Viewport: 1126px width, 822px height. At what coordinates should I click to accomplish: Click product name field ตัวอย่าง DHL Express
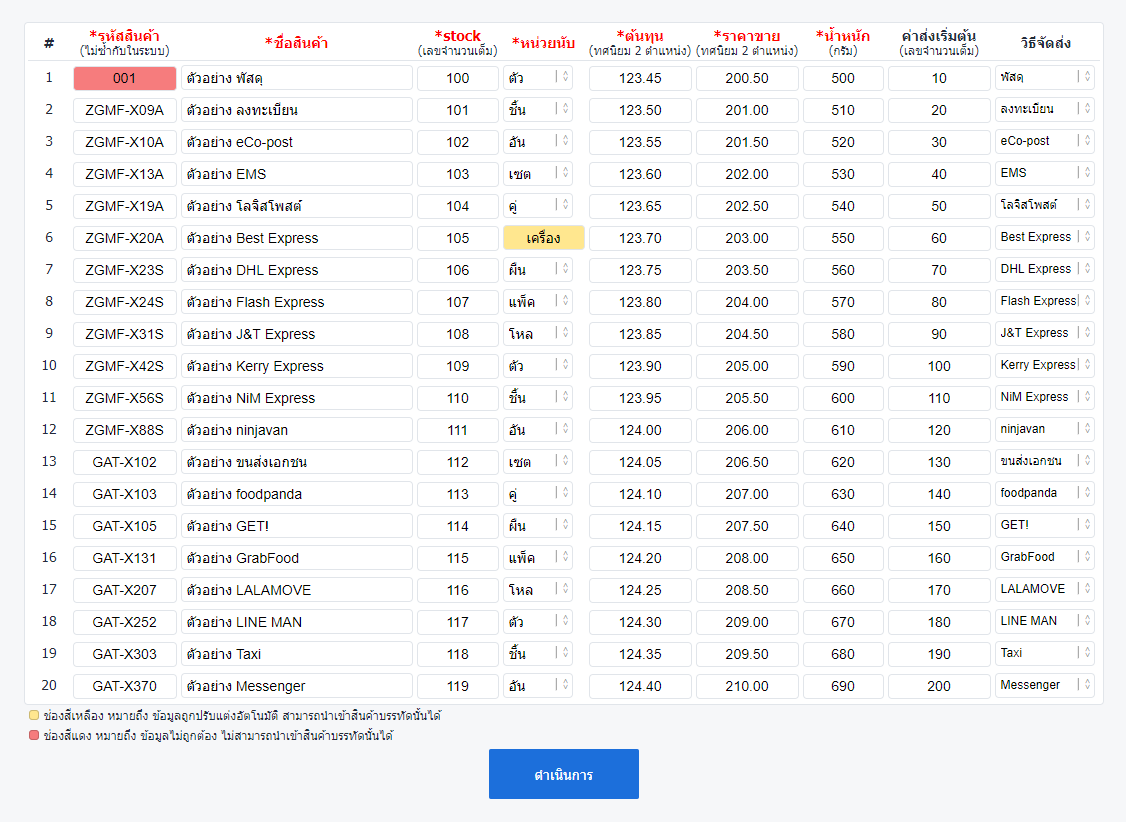tap(297, 270)
